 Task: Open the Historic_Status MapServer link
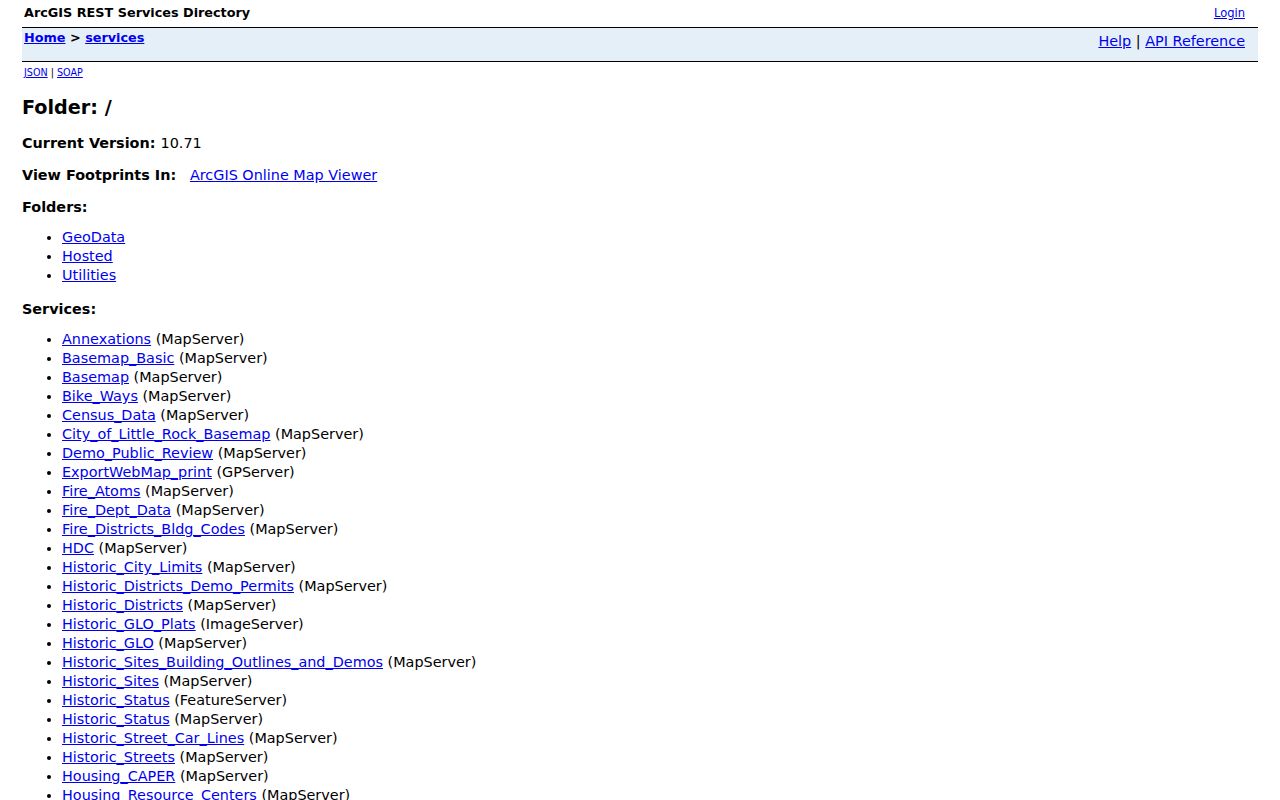click(x=116, y=719)
